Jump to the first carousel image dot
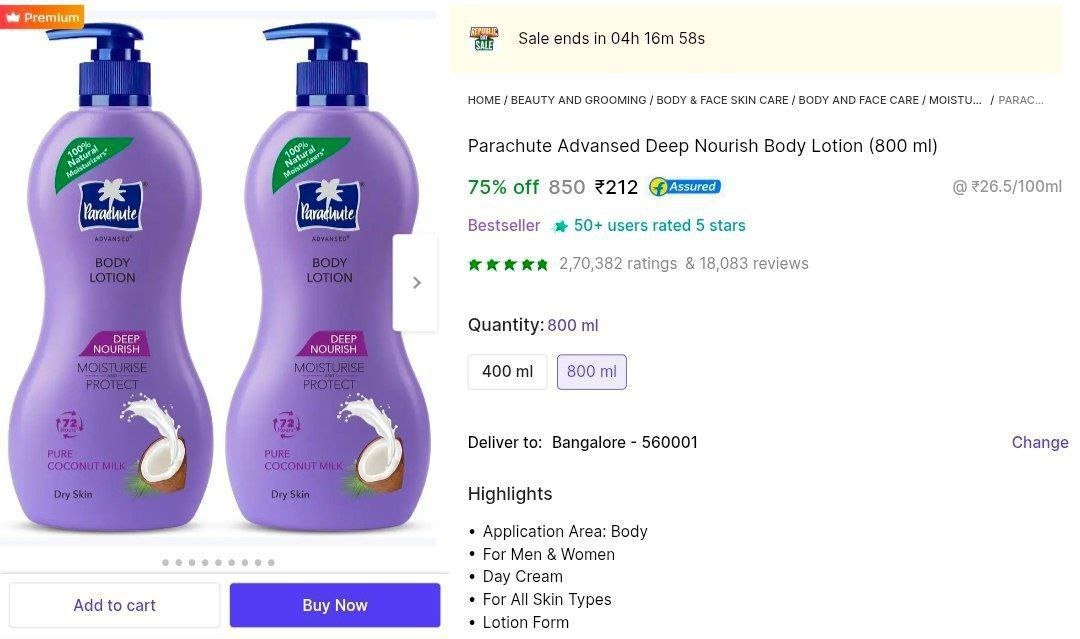The height and width of the screenshot is (639, 1080). point(165,563)
